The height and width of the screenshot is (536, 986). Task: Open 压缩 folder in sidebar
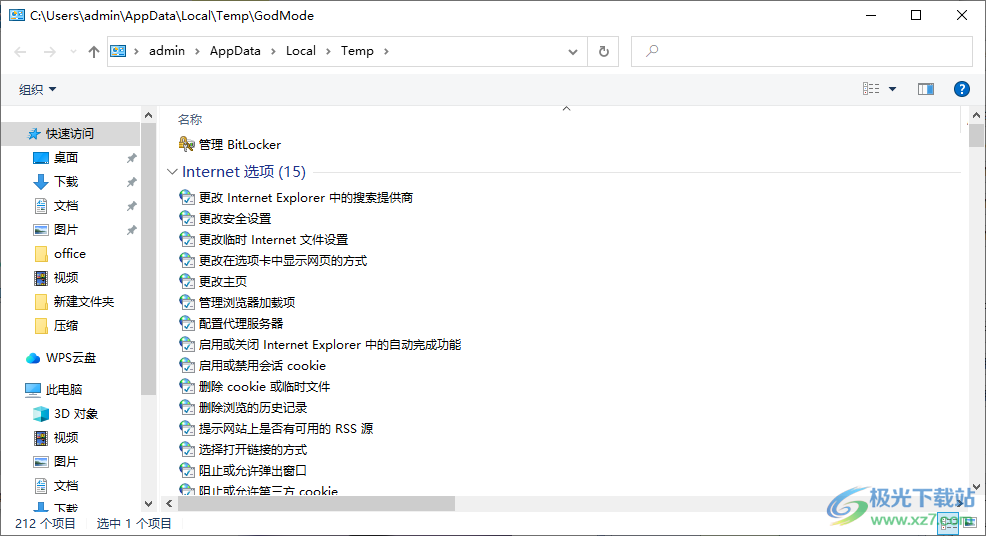[66, 325]
